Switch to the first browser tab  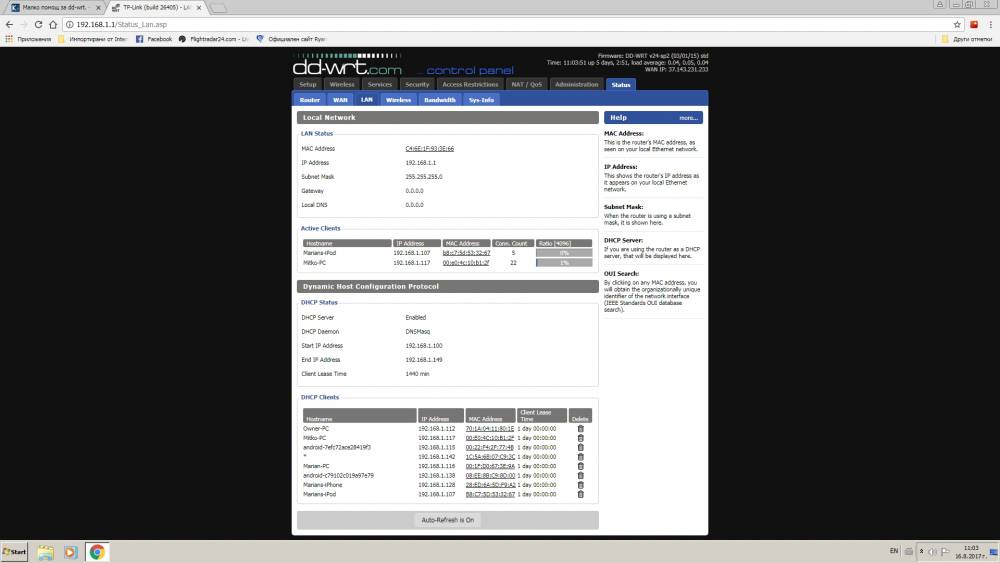pyautogui.click(x=55, y=8)
